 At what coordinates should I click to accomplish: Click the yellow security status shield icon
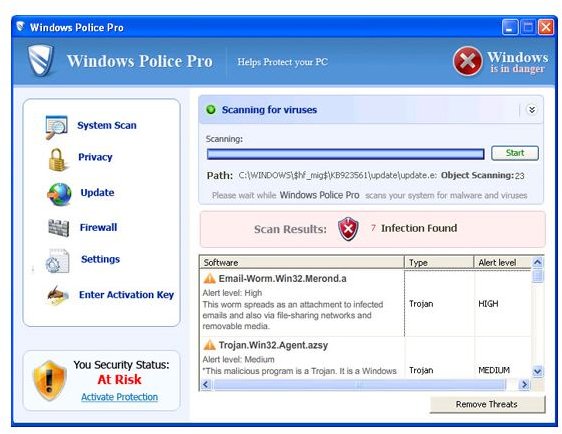(x=49, y=381)
